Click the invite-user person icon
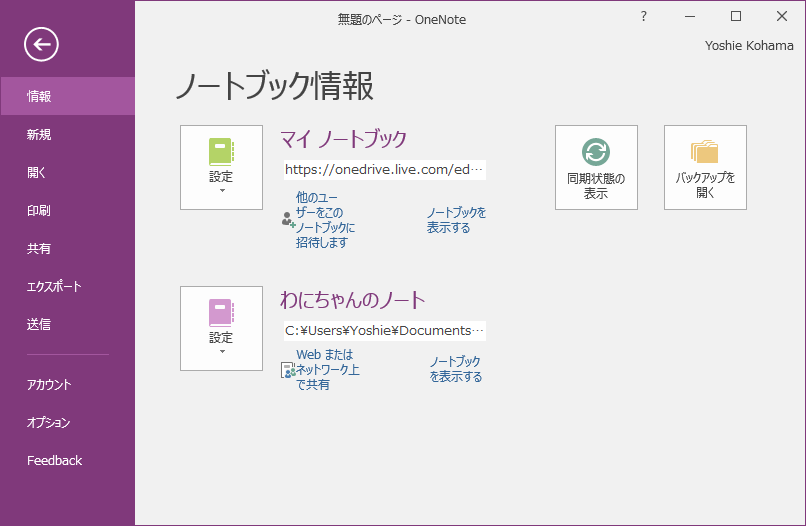Image resolution: width=806 pixels, height=526 pixels. pos(288,220)
